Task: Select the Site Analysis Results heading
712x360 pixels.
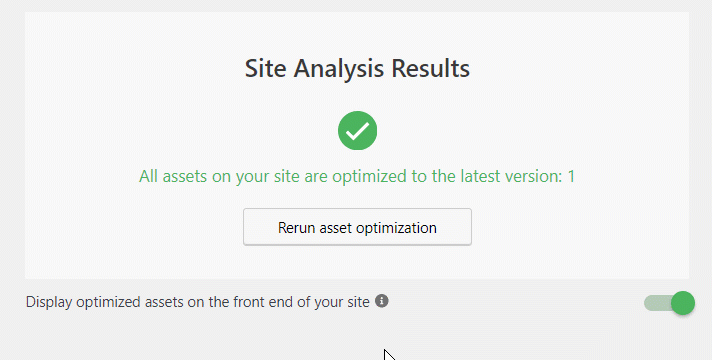Action: [x=357, y=69]
